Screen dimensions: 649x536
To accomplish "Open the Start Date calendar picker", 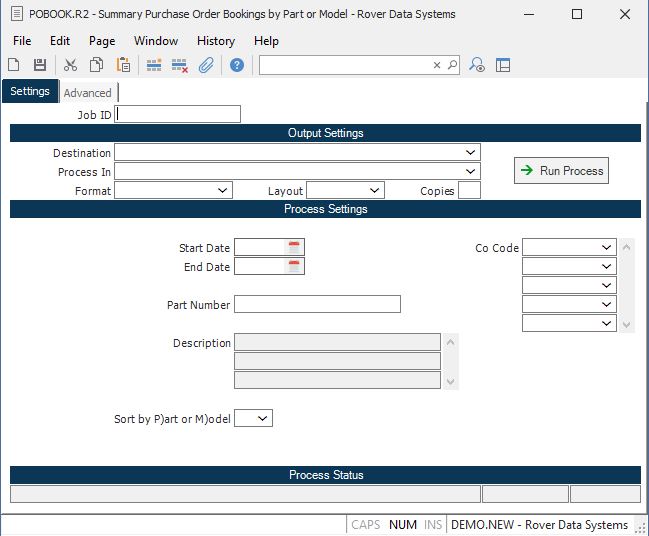I will click(294, 247).
